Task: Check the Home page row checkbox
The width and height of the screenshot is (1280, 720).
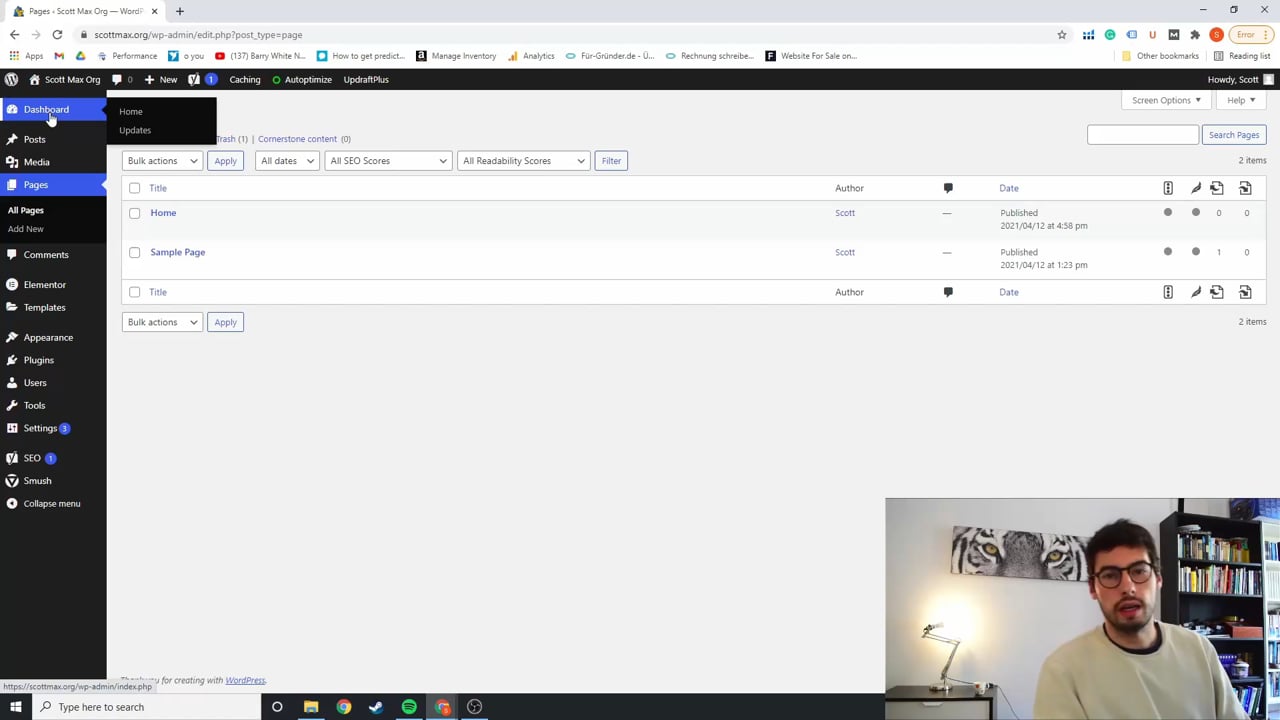Action: point(135,213)
